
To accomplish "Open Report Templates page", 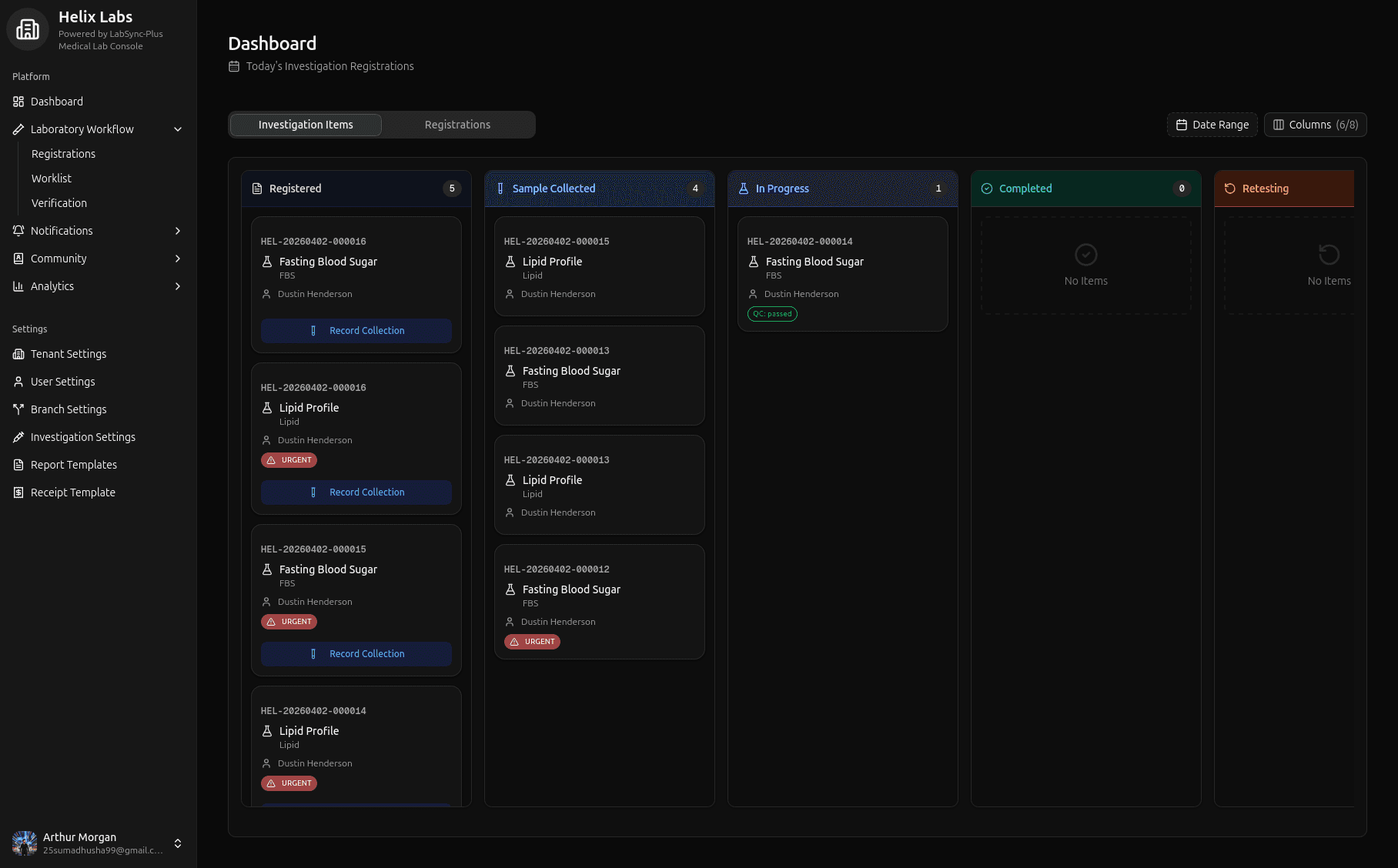I will (x=99, y=465).
